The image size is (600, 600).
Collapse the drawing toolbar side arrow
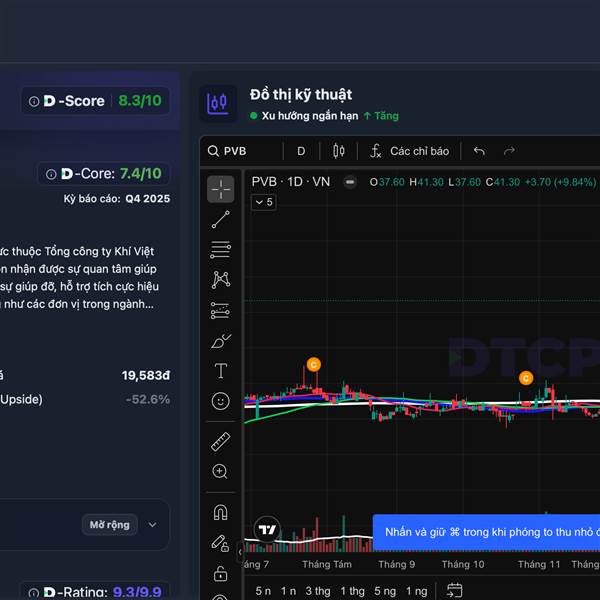tap(240, 552)
